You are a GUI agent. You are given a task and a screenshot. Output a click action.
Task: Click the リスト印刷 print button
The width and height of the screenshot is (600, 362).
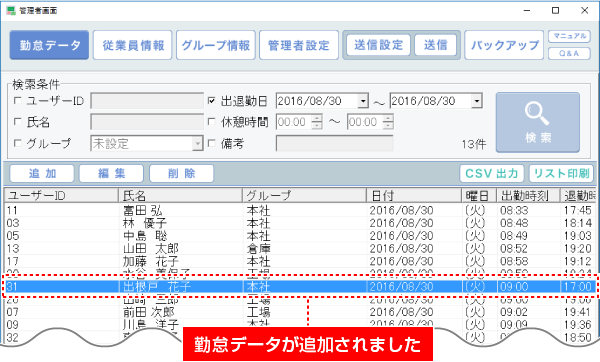click(561, 174)
